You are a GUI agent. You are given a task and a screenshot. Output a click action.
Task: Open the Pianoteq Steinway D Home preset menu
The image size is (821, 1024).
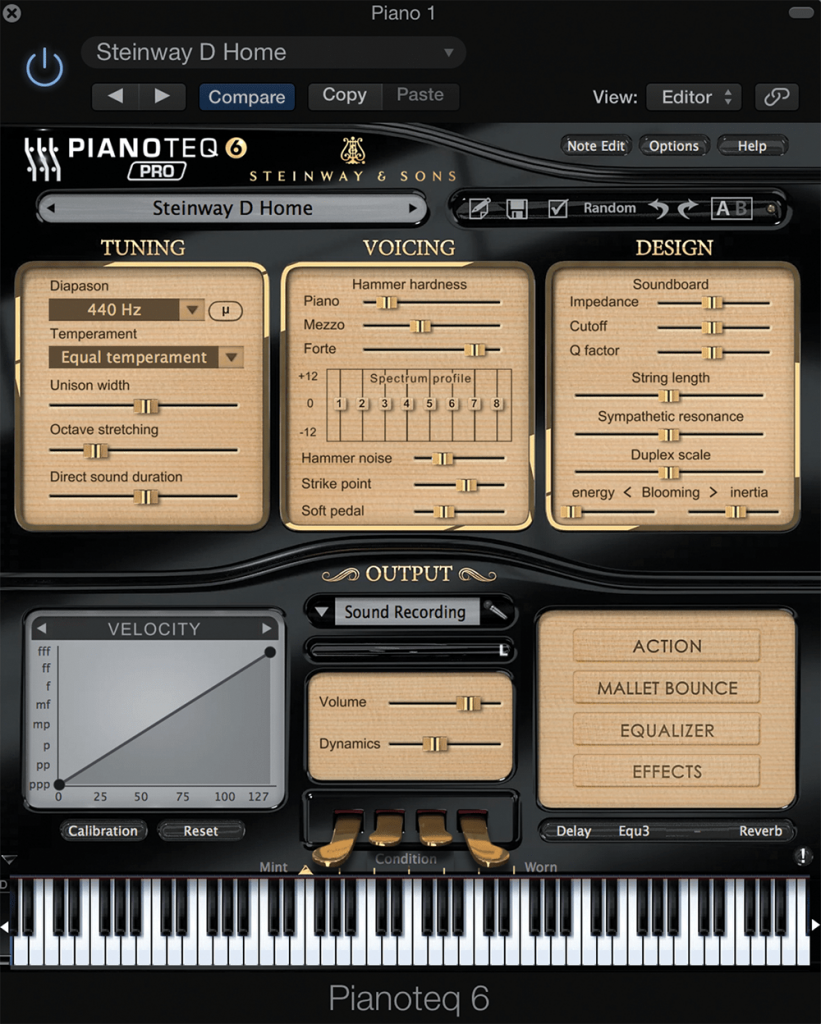[x=232, y=208]
